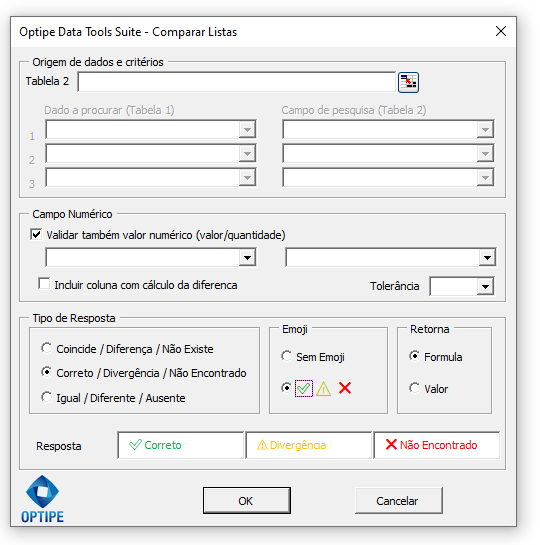Viewport: 540px width, 545px height.
Task: Click the green checkmark emoji icon
Action: [304, 388]
